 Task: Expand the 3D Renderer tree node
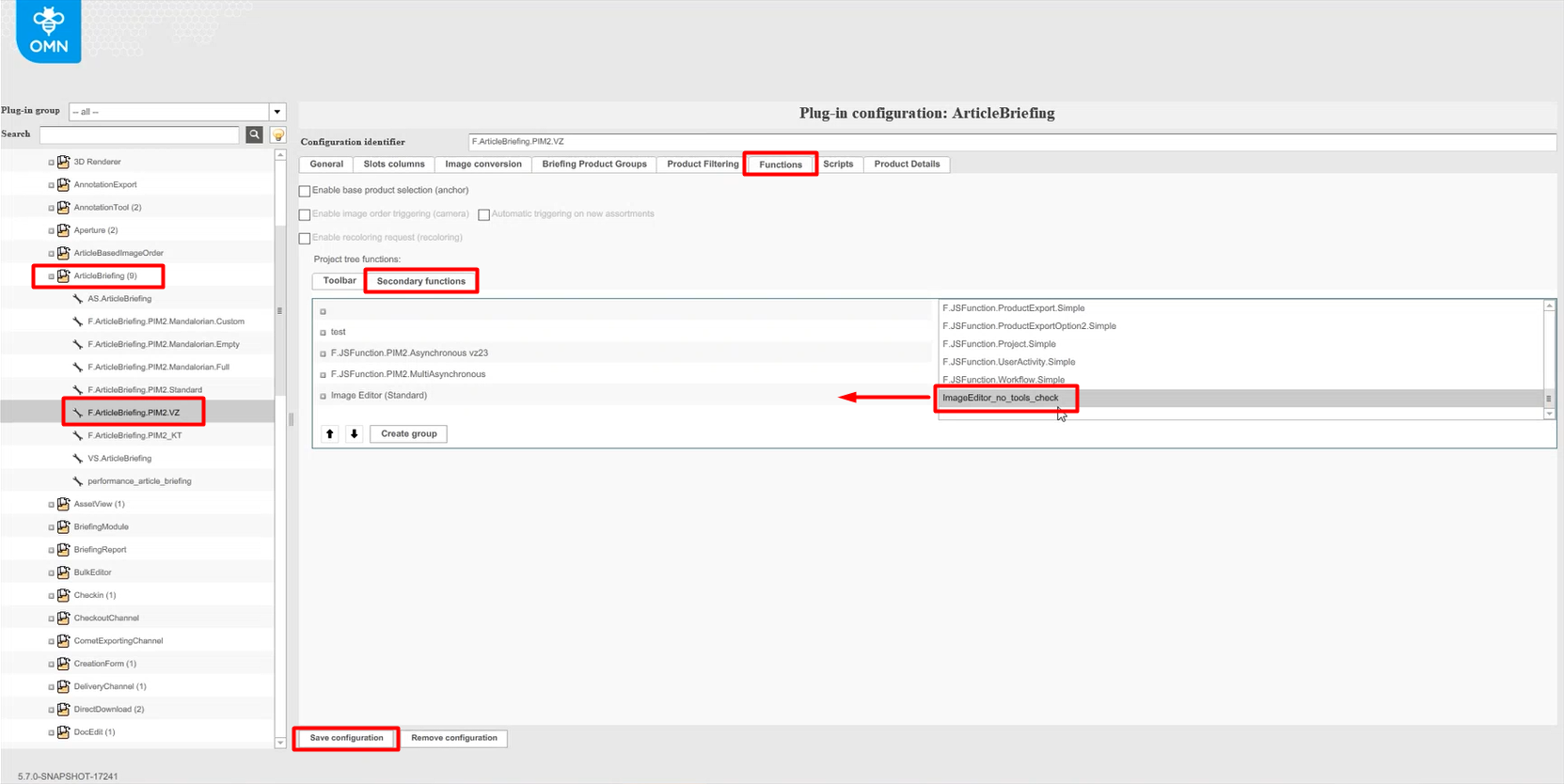pyautogui.click(x=51, y=163)
